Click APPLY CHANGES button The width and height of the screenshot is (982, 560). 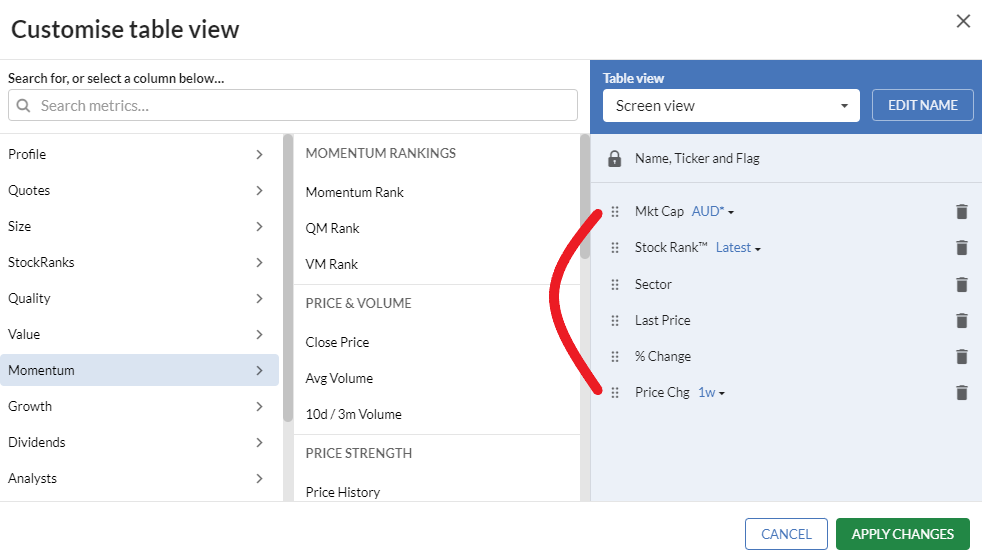click(902, 534)
